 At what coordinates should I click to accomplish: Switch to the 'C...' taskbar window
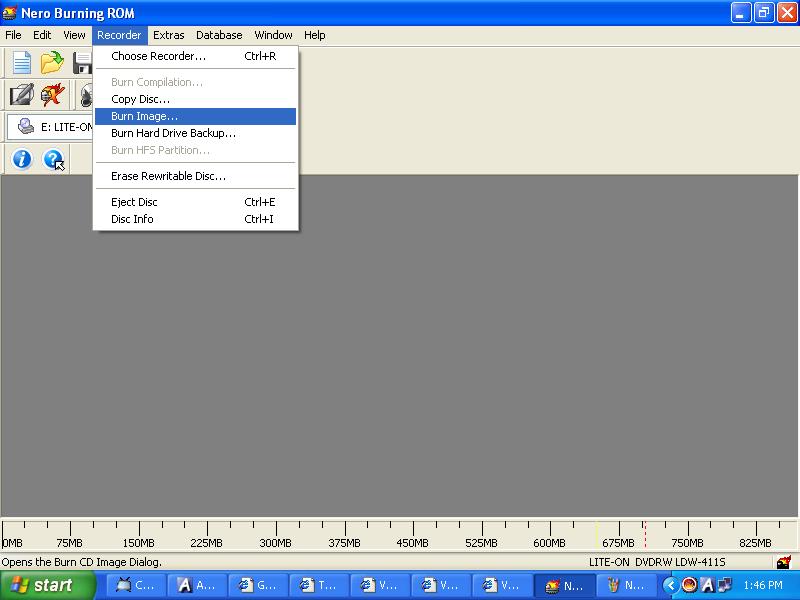pos(136,585)
